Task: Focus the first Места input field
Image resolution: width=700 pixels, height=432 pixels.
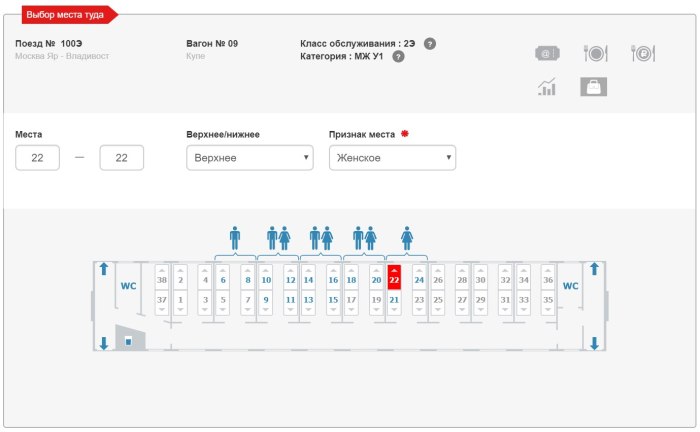Action: tap(38, 158)
